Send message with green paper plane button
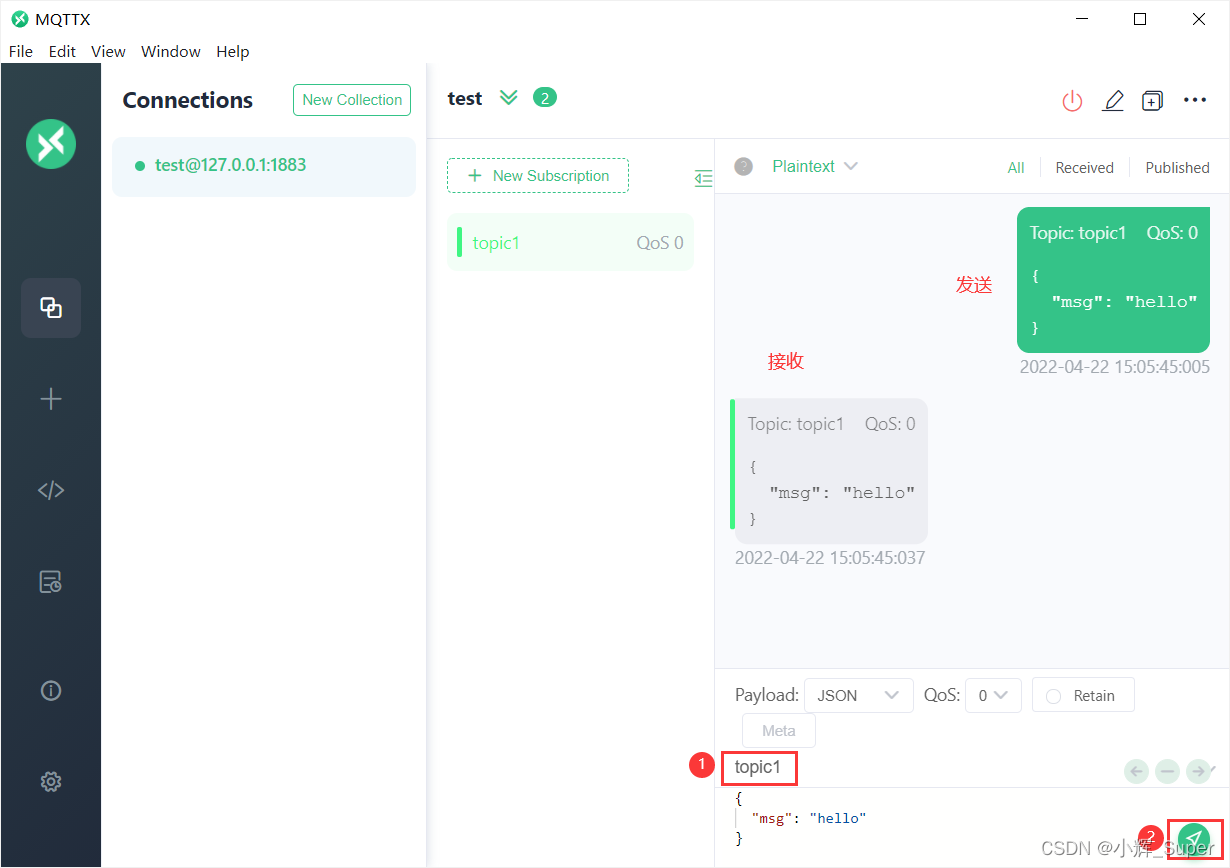1230x868 pixels. [x=1194, y=838]
